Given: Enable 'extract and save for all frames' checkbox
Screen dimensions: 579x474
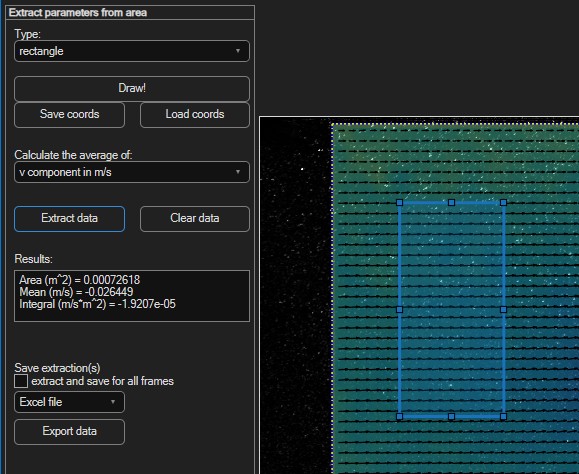Looking at the screenshot, I should pyautogui.click(x=21, y=381).
